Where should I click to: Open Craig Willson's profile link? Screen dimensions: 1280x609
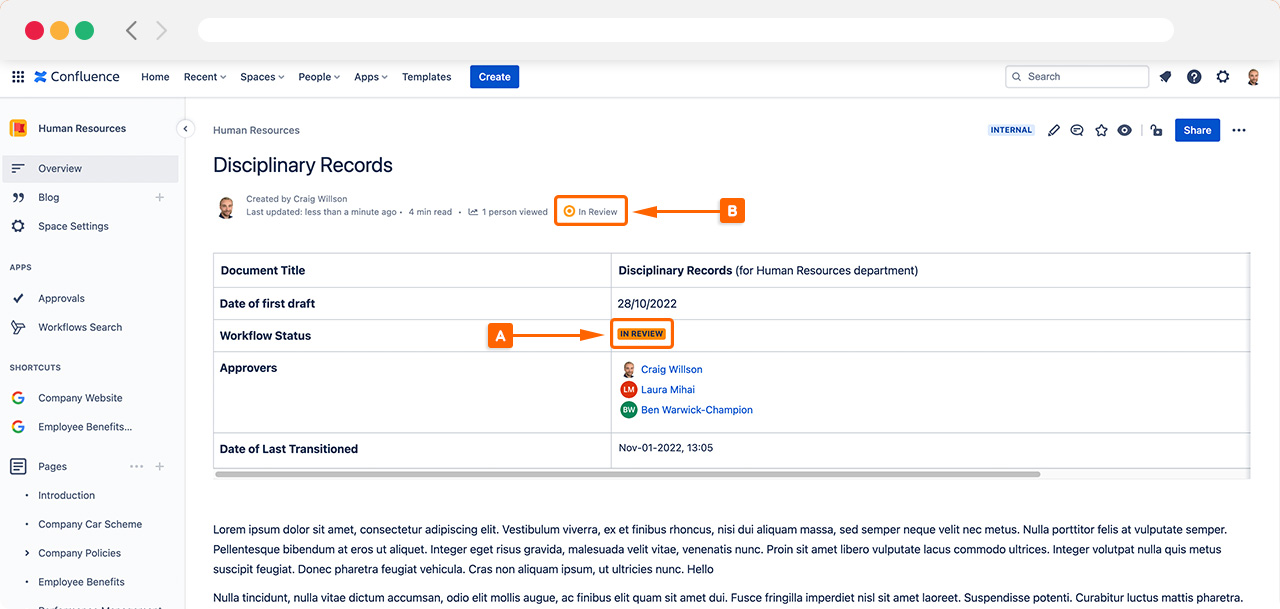point(671,369)
